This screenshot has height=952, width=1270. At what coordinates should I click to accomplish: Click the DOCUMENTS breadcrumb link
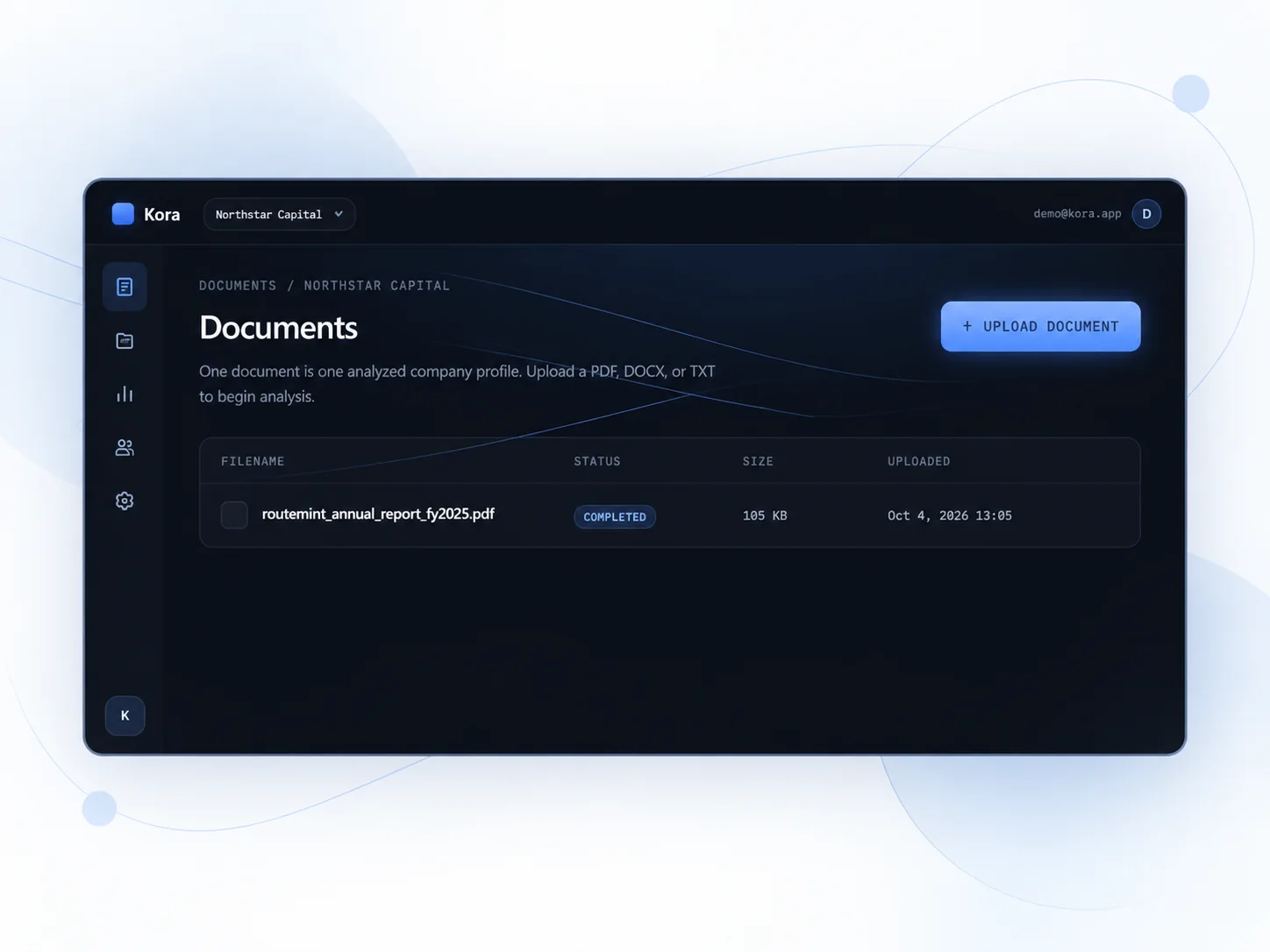(238, 286)
